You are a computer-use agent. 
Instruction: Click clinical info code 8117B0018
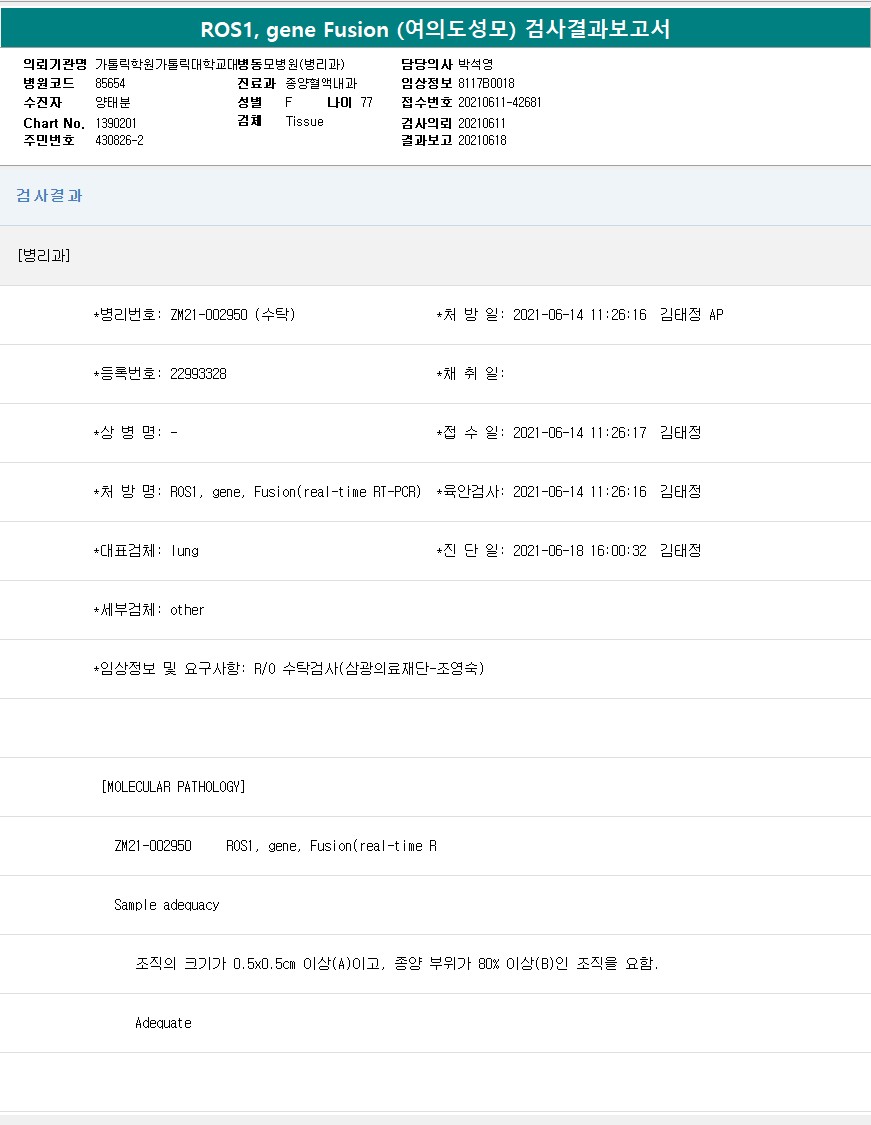(486, 83)
